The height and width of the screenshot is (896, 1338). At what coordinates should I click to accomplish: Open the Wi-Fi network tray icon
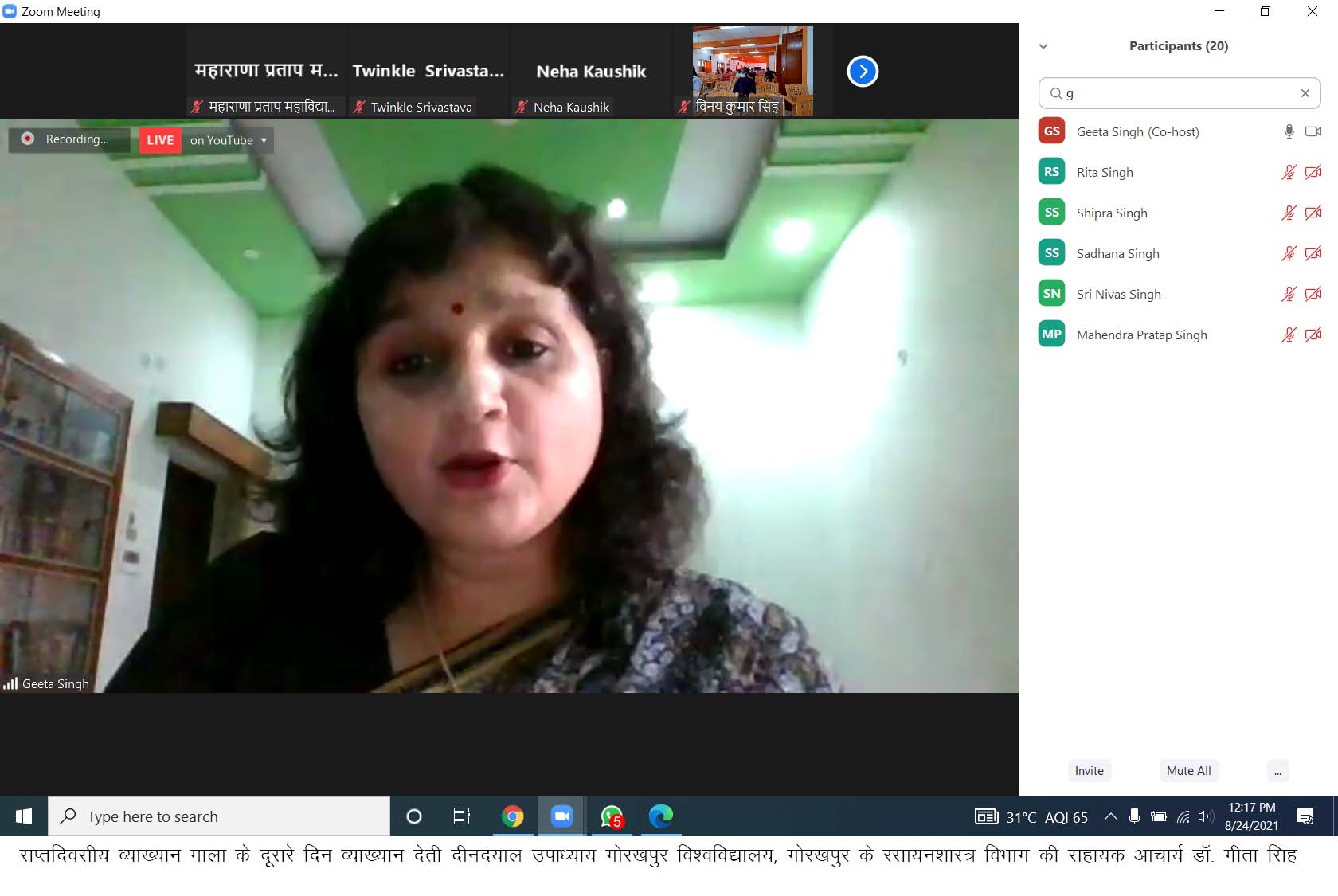pos(1183,816)
